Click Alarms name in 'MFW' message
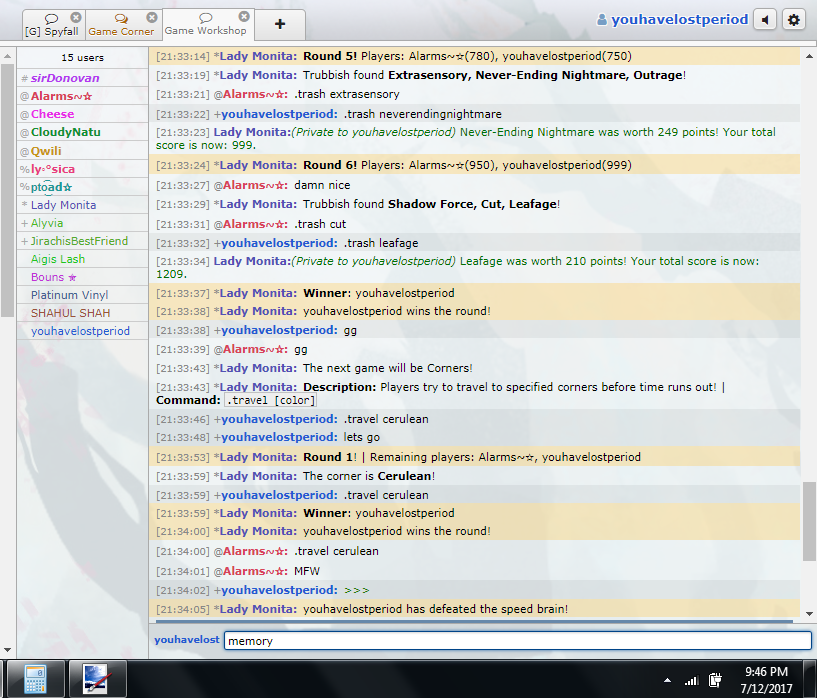Screen dimensions: 817x698 [255, 571]
